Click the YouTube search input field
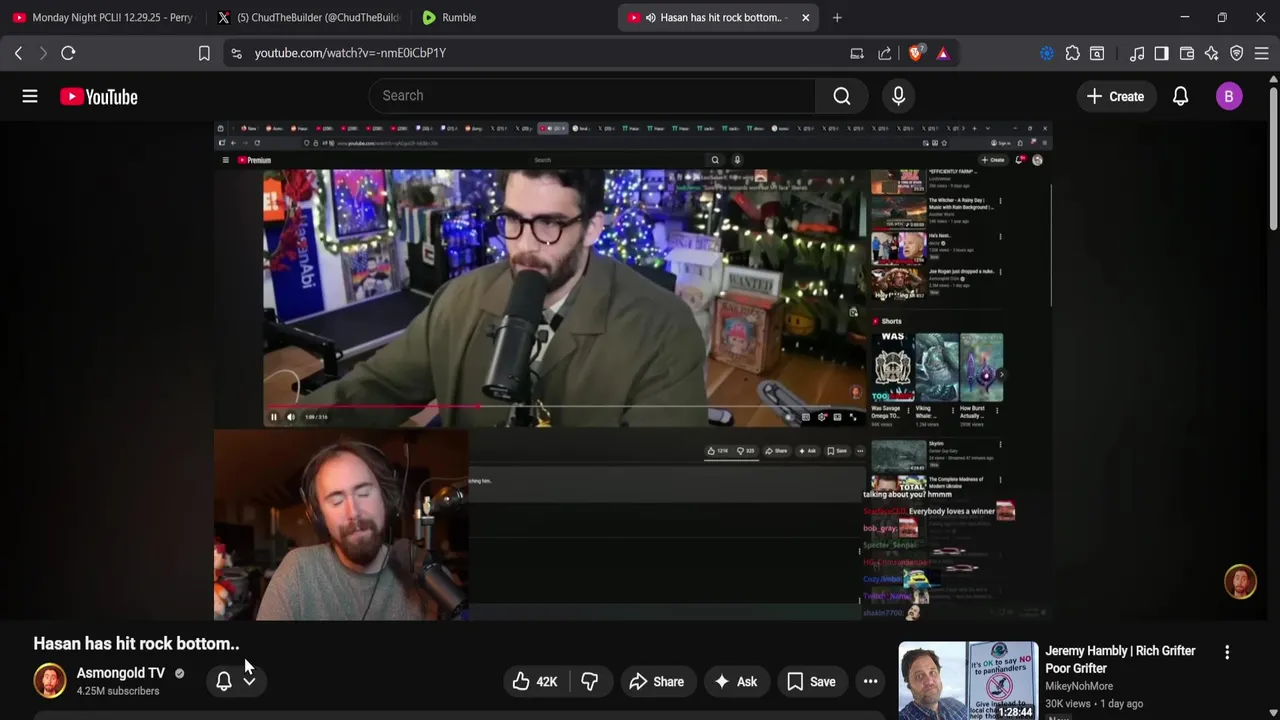This screenshot has width=1280, height=720. pos(593,96)
